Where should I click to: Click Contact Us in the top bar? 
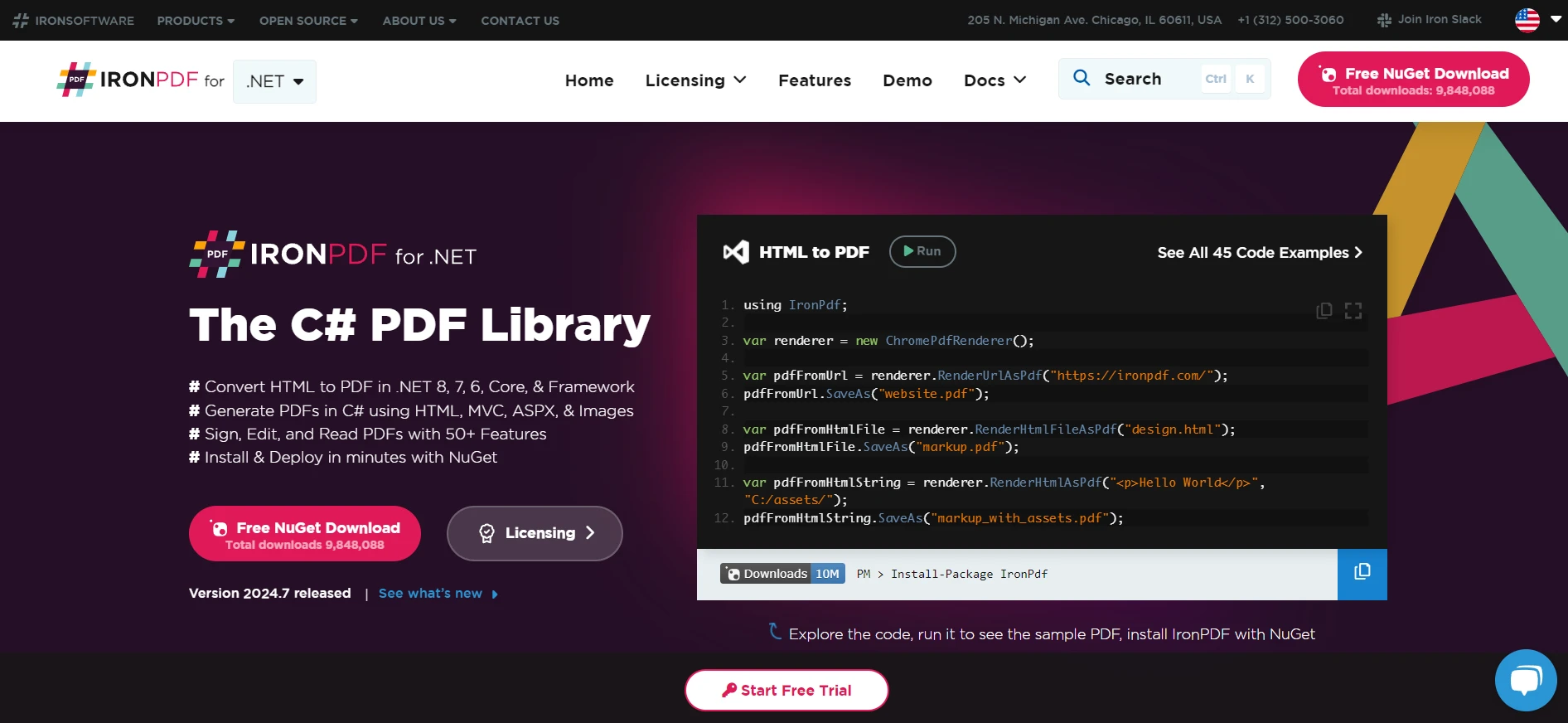(520, 21)
